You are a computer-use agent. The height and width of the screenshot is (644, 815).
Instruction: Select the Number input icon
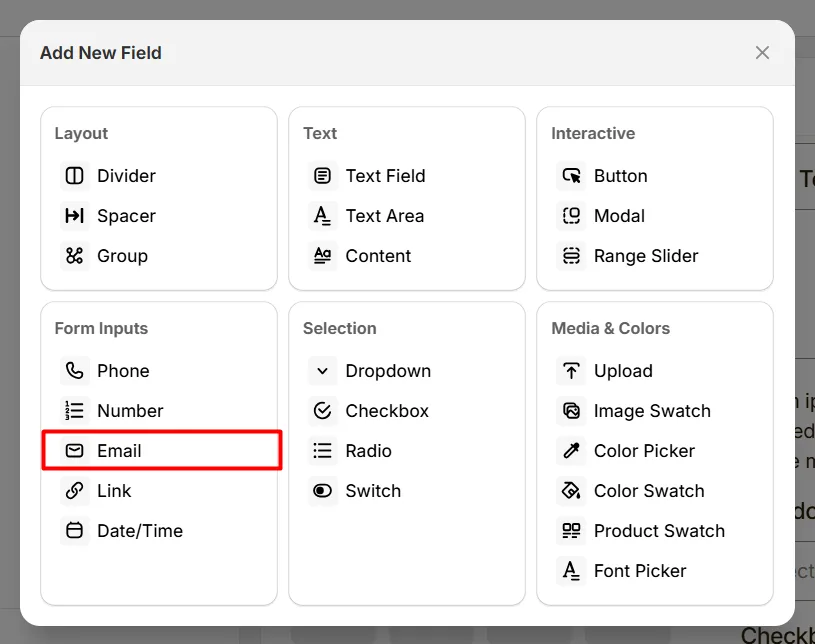74,411
